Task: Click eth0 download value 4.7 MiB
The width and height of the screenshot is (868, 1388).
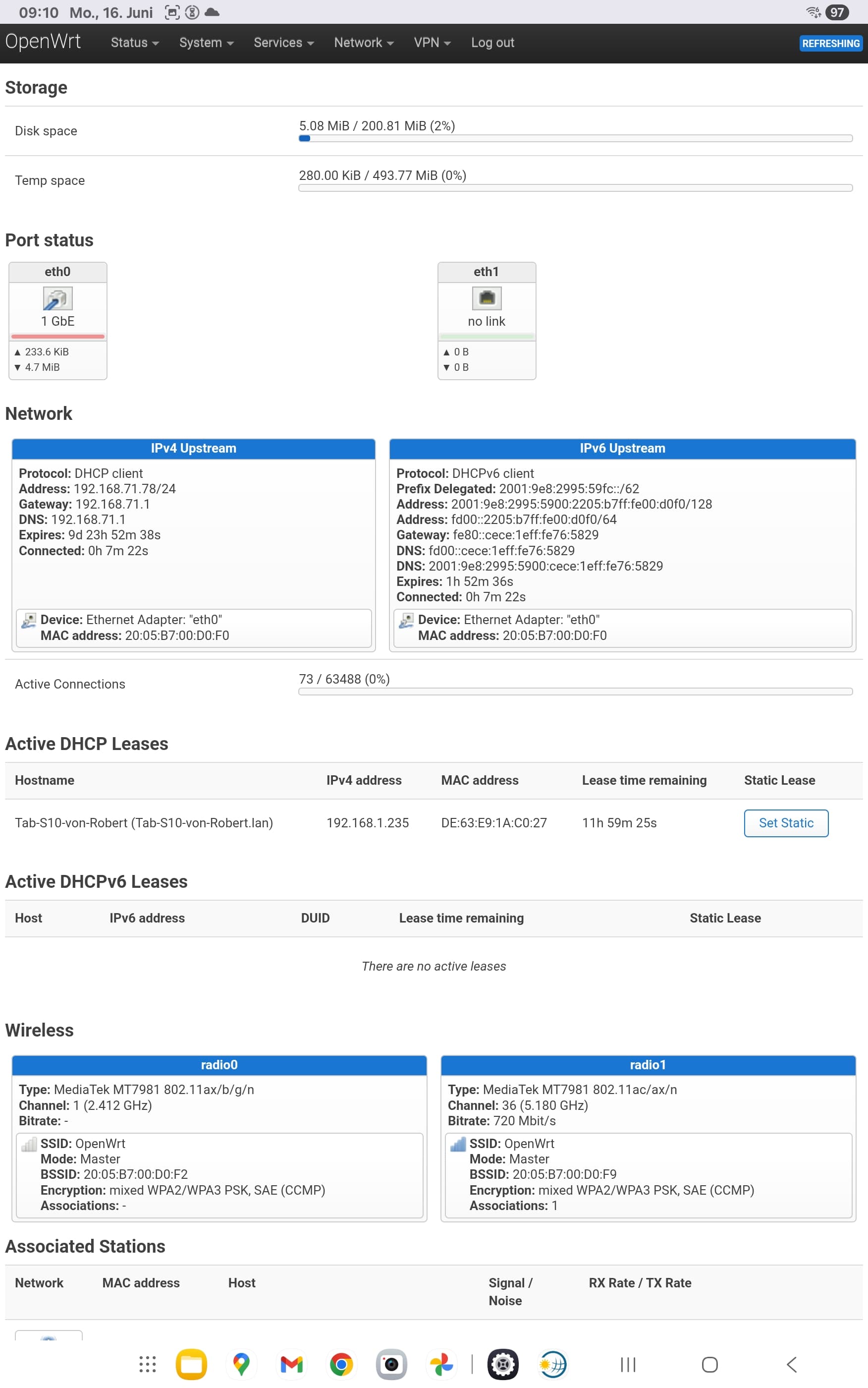Action: click(x=42, y=367)
